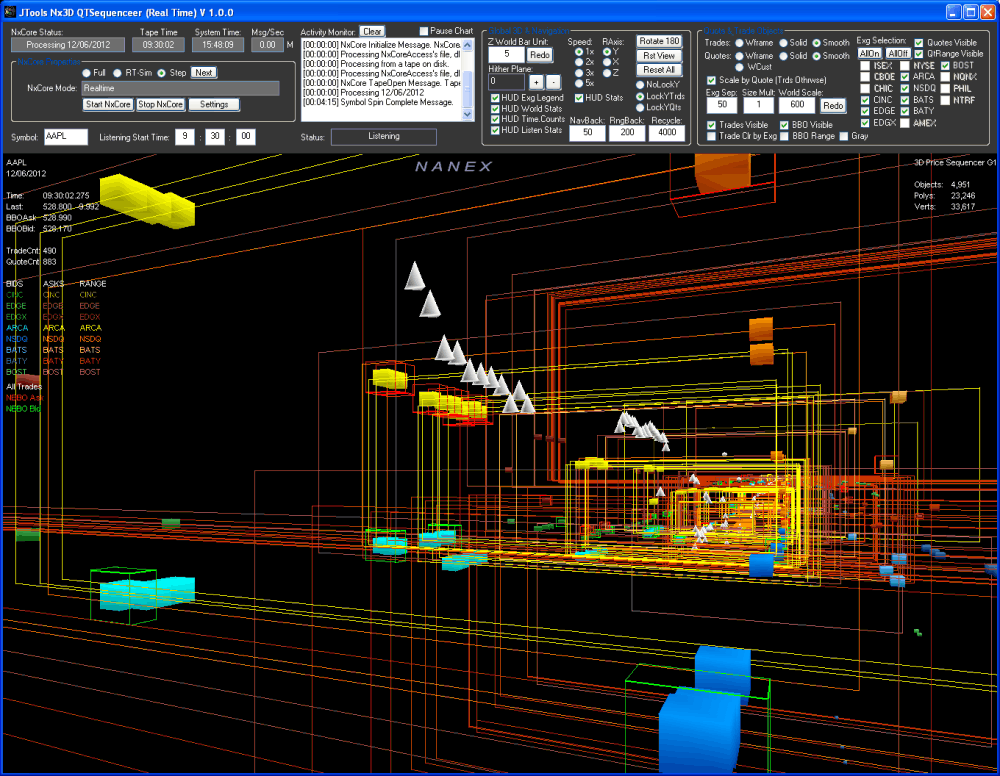
Task: Click the Listening Start Time hour field
Action: click(184, 136)
